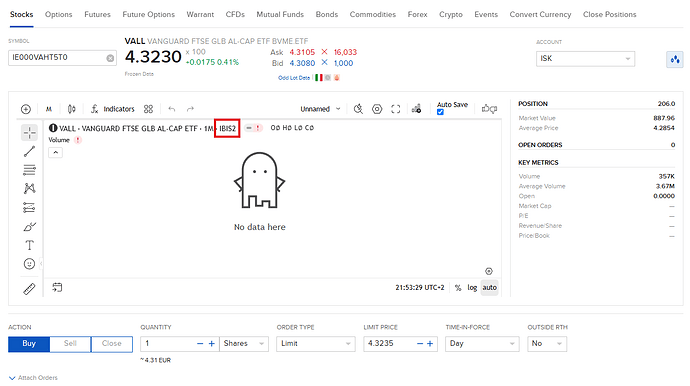The height and width of the screenshot is (386, 690).
Task: Open the Time-in-Force Day dropdown
Action: (482, 344)
